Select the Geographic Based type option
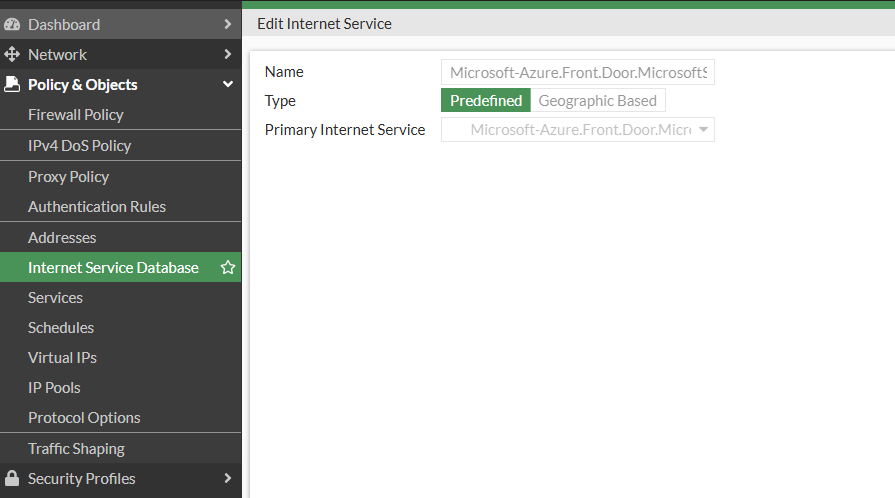Viewport: 895px width, 498px height. pyautogui.click(x=597, y=100)
